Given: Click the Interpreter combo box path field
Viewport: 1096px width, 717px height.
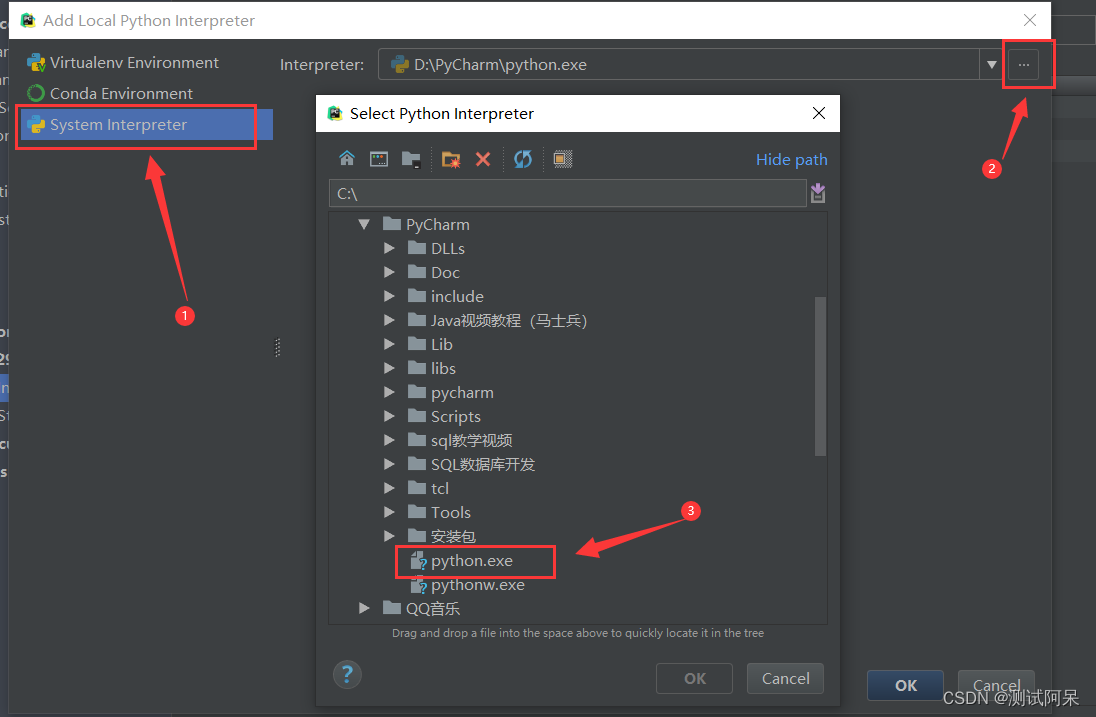Looking at the screenshot, I should pyautogui.click(x=679, y=64).
